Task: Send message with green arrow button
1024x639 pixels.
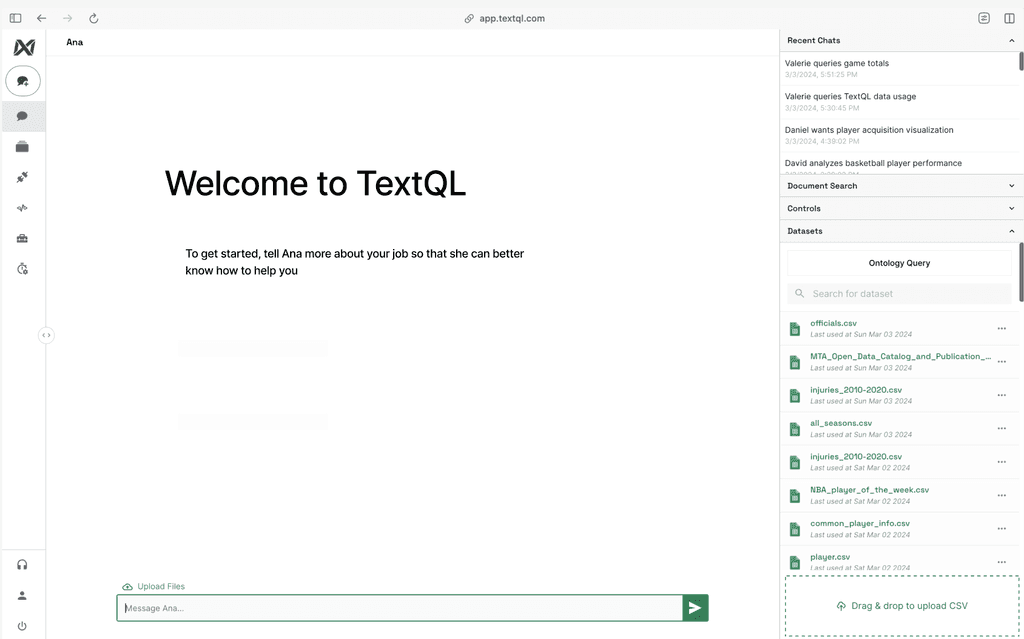Action: 696,608
